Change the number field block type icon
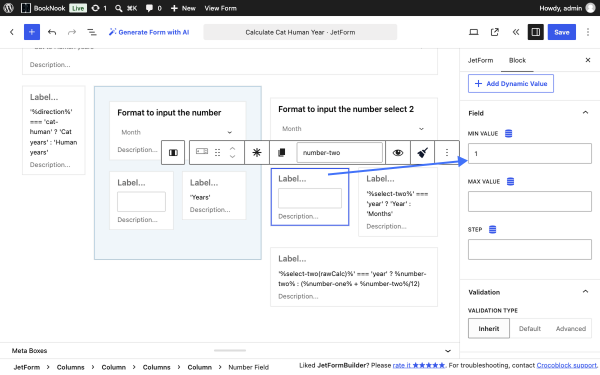 (202, 152)
